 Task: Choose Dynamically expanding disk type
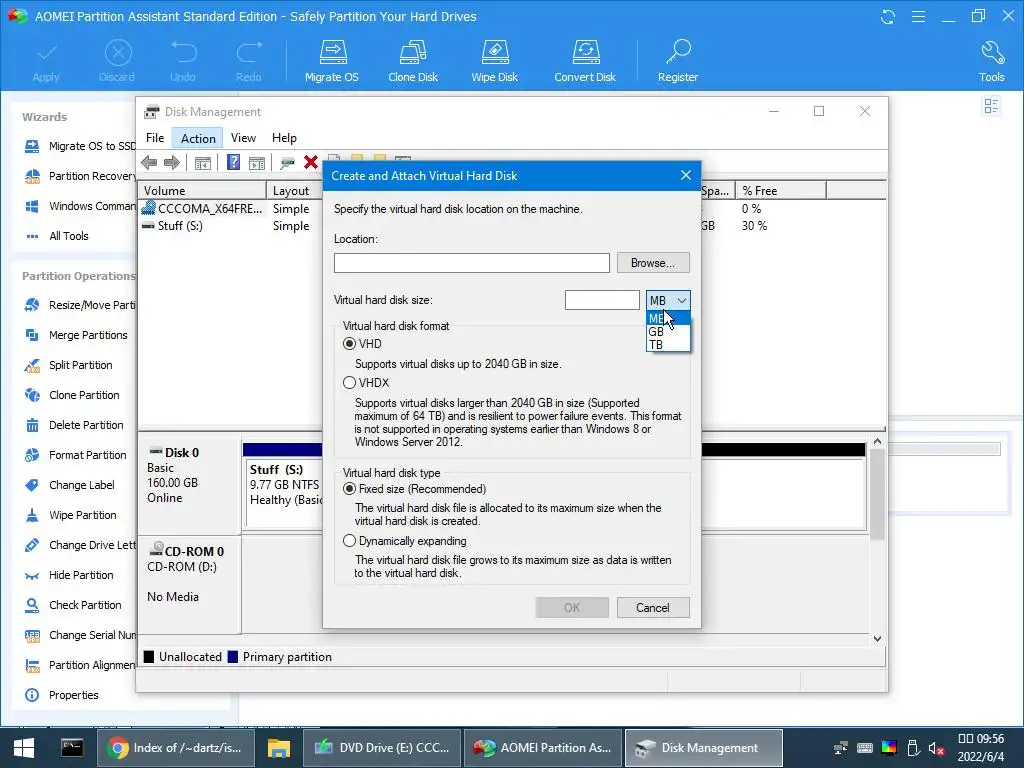coord(349,541)
